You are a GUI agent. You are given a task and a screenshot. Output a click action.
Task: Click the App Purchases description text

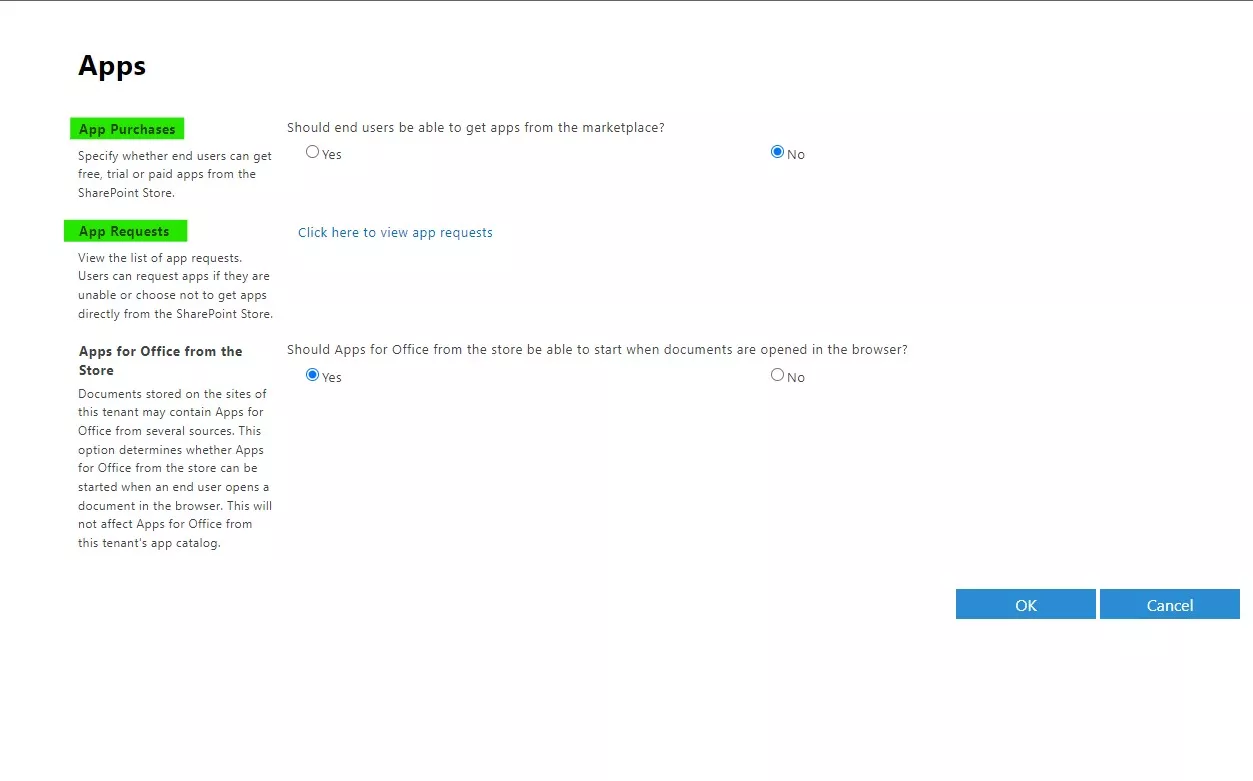174,174
